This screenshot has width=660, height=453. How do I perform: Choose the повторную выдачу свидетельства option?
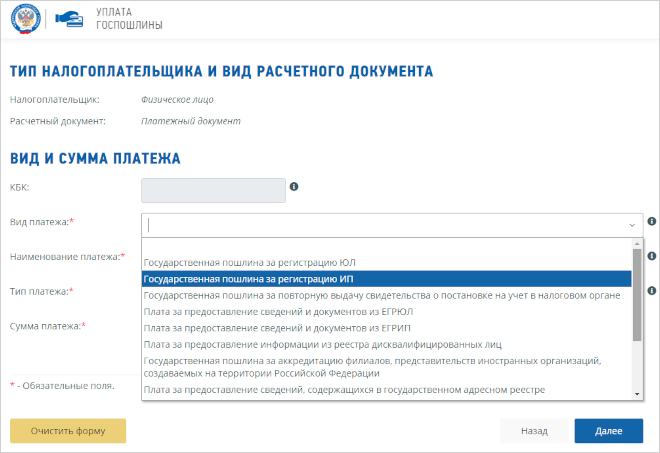386,296
